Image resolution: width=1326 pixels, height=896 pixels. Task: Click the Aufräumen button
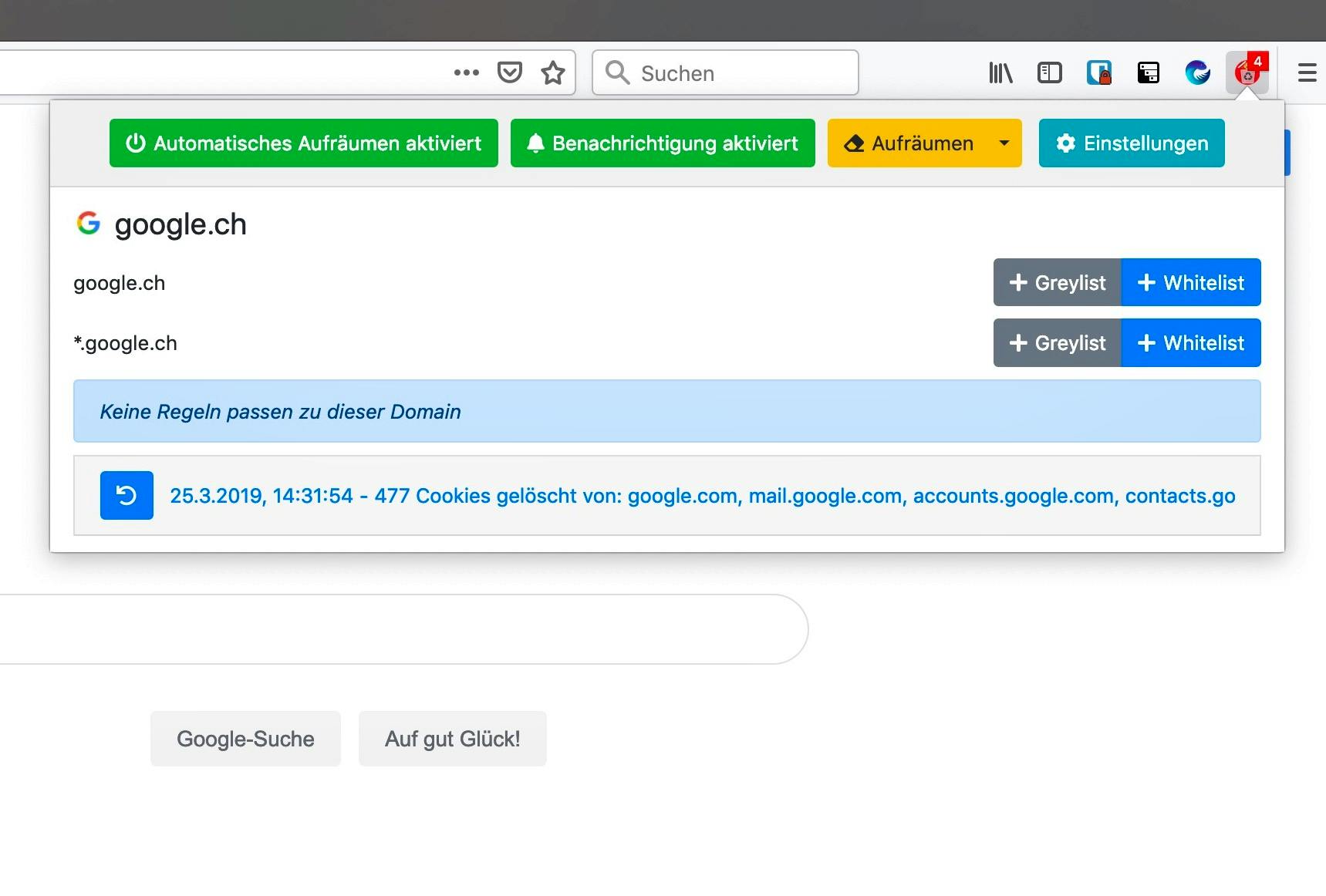[908, 143]
